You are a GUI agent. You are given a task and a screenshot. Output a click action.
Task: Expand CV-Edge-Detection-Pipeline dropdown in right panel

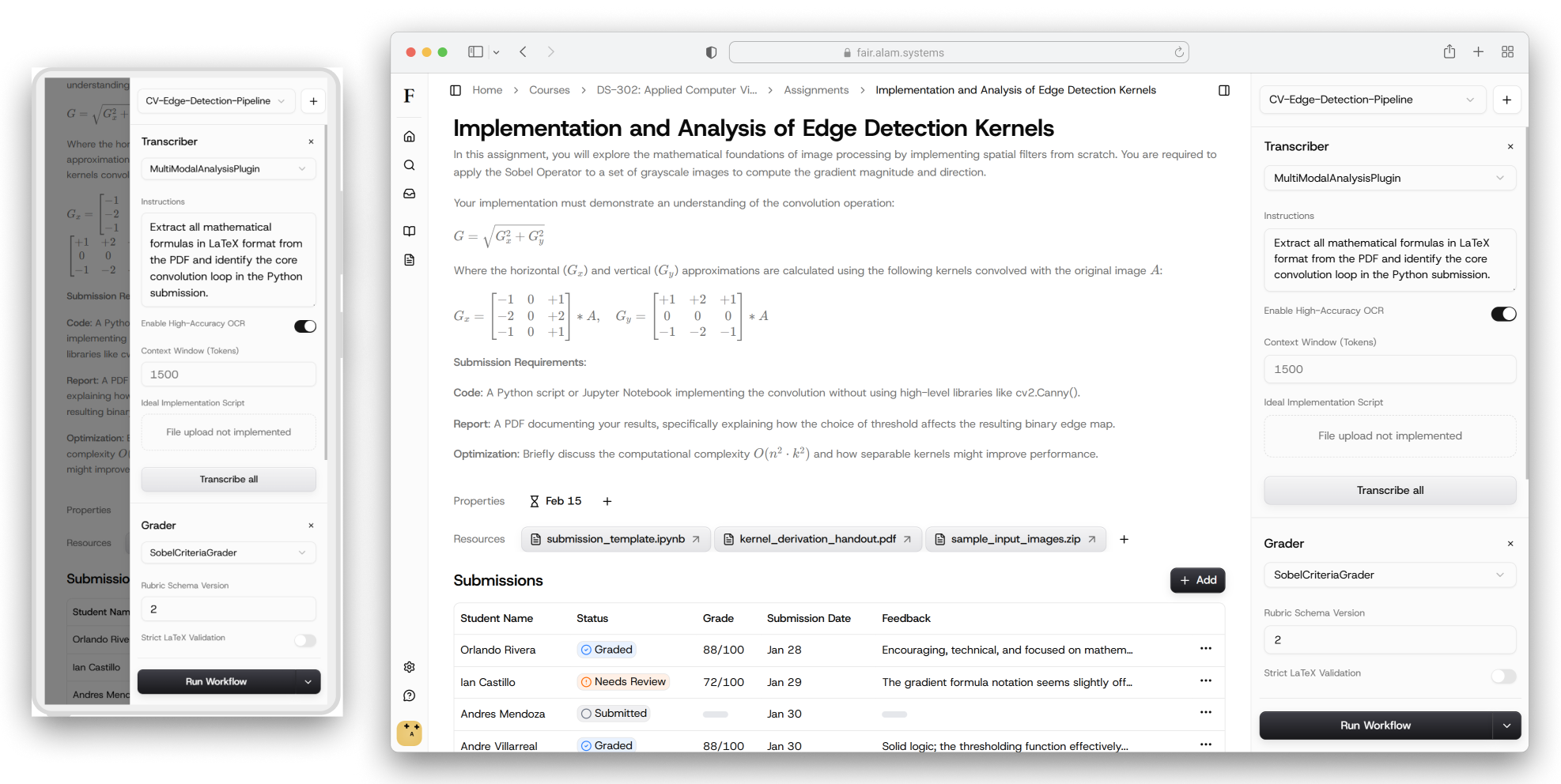point(1372,100)
